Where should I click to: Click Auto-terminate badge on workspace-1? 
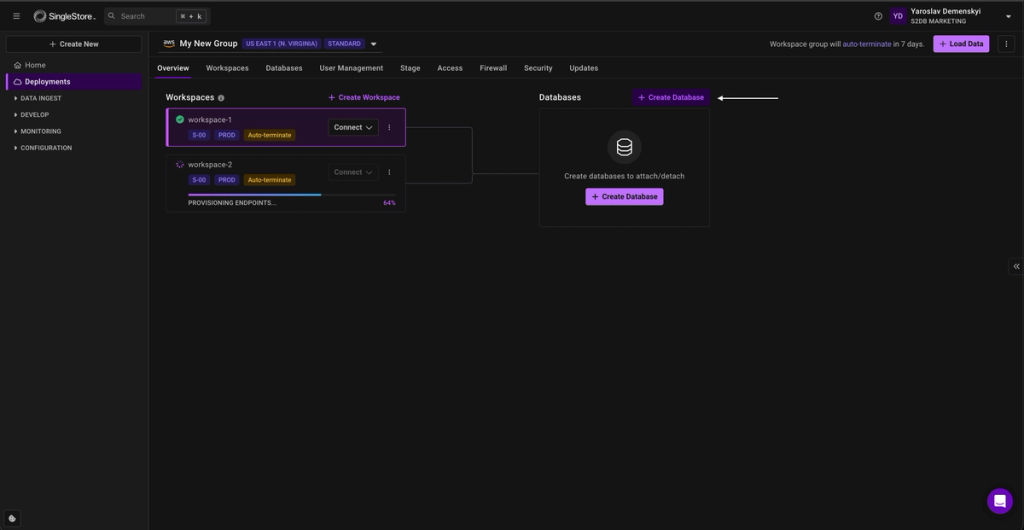pyautogui.click(x=270, y=135)
